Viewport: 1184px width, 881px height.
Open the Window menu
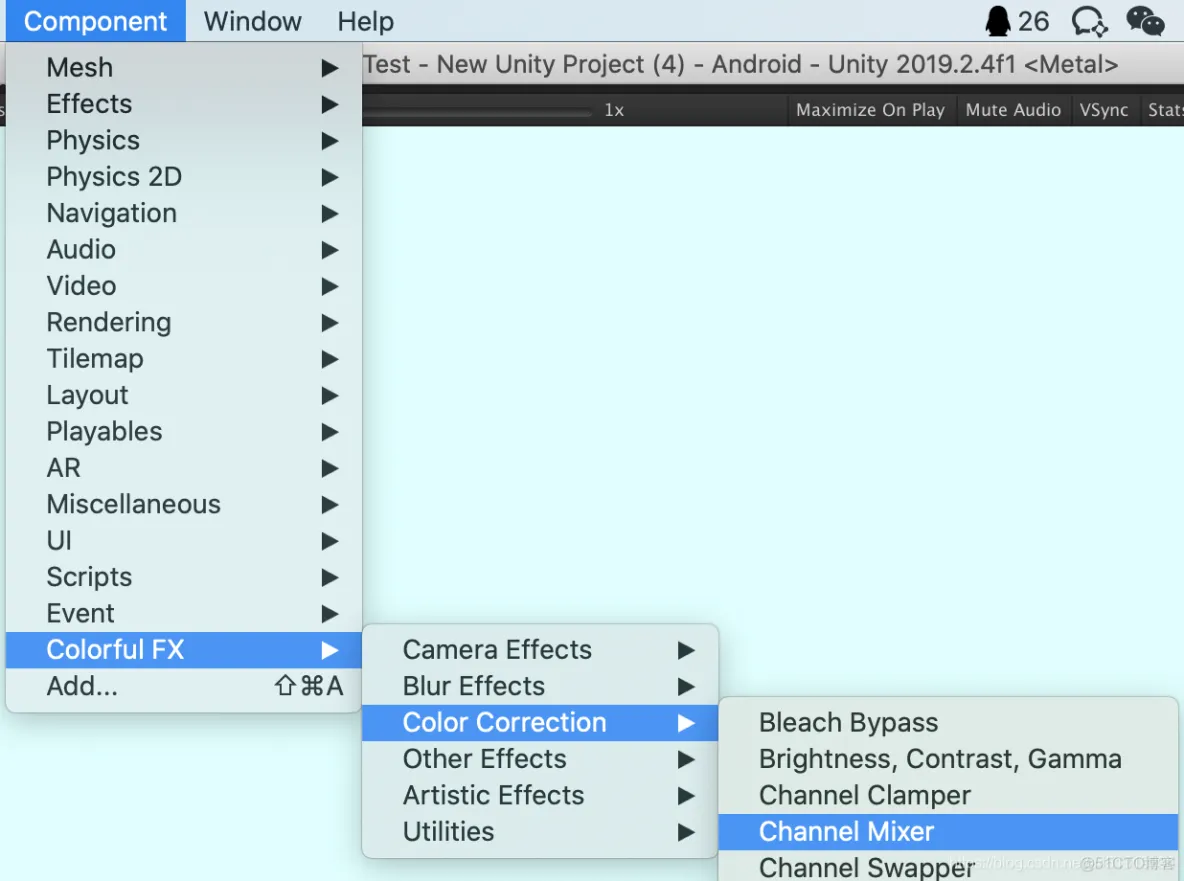[252, 21]
